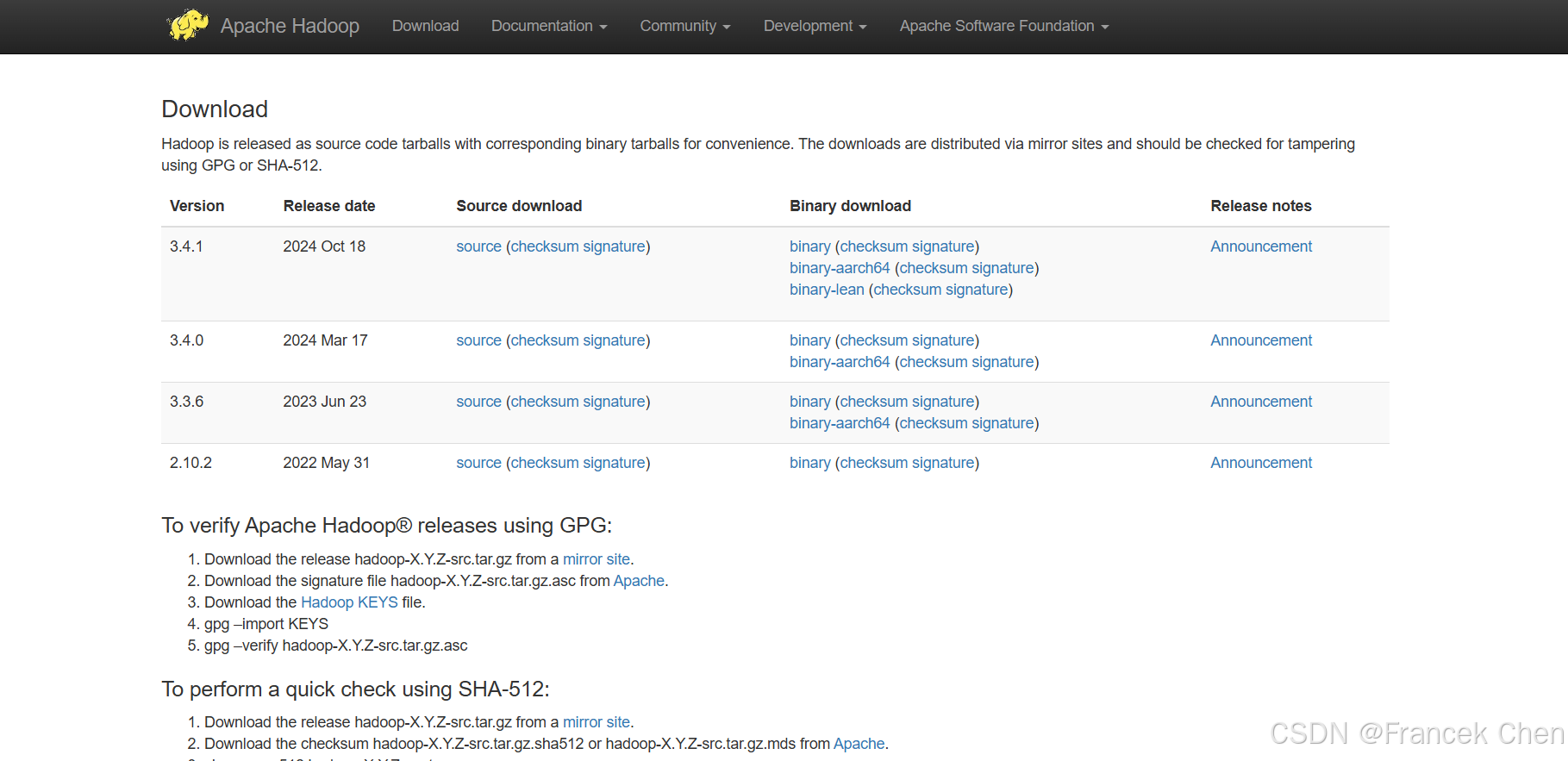Click the Hadoop elephant logo icon
The image size is (1568, 761).
click(187, 25)
